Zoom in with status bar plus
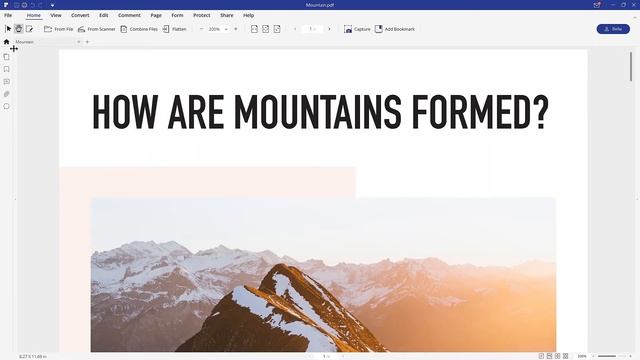640x360 pixels. [631, 356]
